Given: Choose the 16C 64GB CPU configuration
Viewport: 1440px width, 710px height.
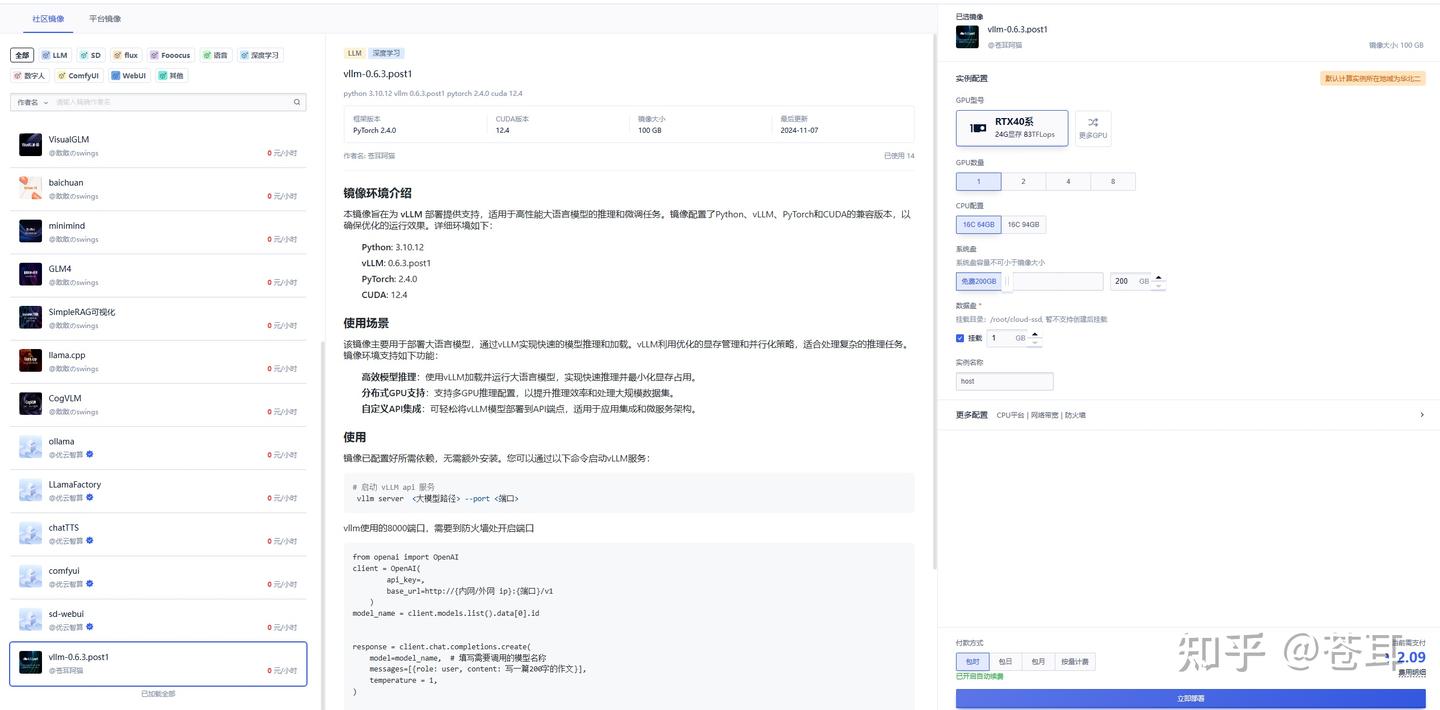Looking at the screenshot, I should click(x=979, y=224).
